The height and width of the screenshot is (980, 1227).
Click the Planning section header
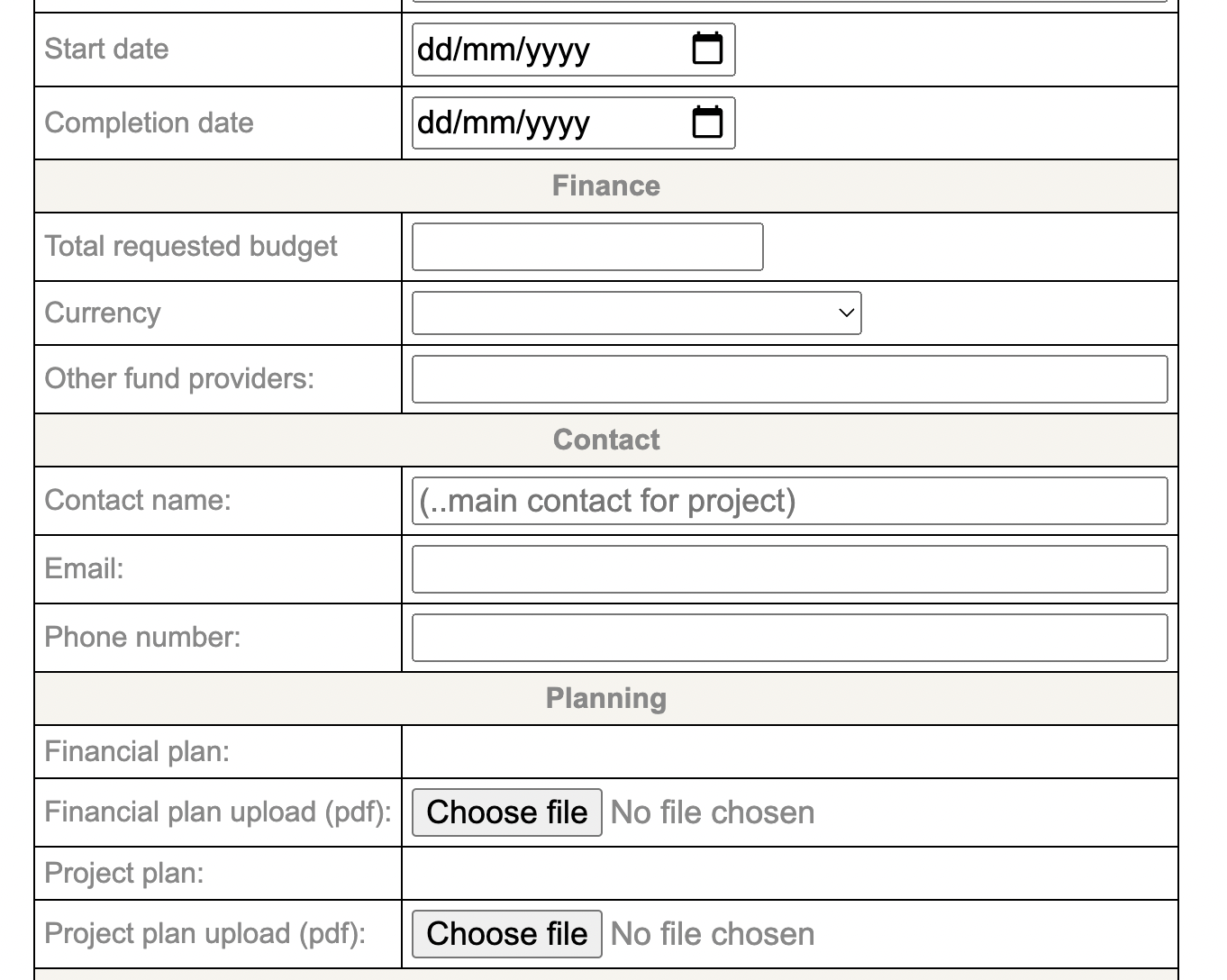(606, 698)
